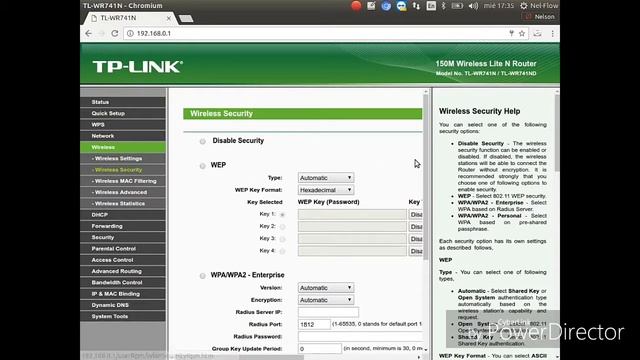Open the Dynamic DNS menu item
640x360 pixels.
tap(123, 305)
